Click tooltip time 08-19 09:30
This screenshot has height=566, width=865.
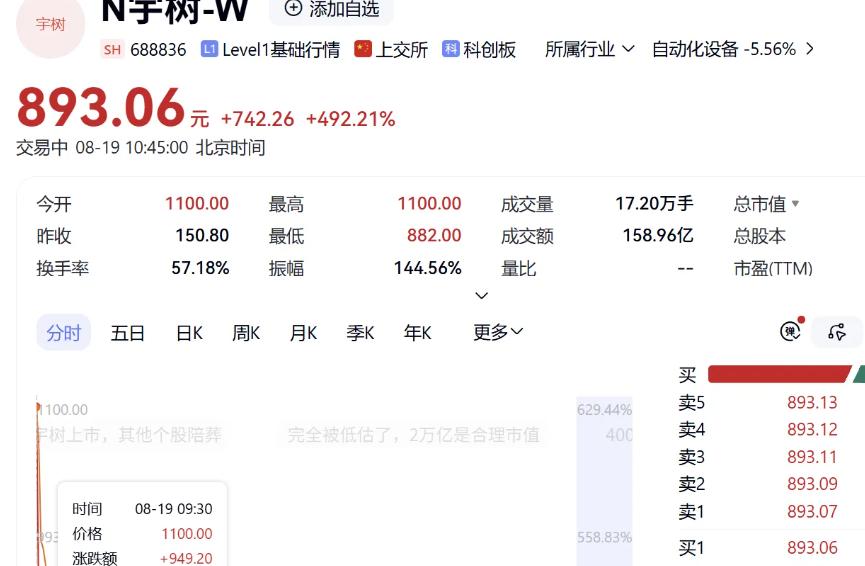point(174,509)
